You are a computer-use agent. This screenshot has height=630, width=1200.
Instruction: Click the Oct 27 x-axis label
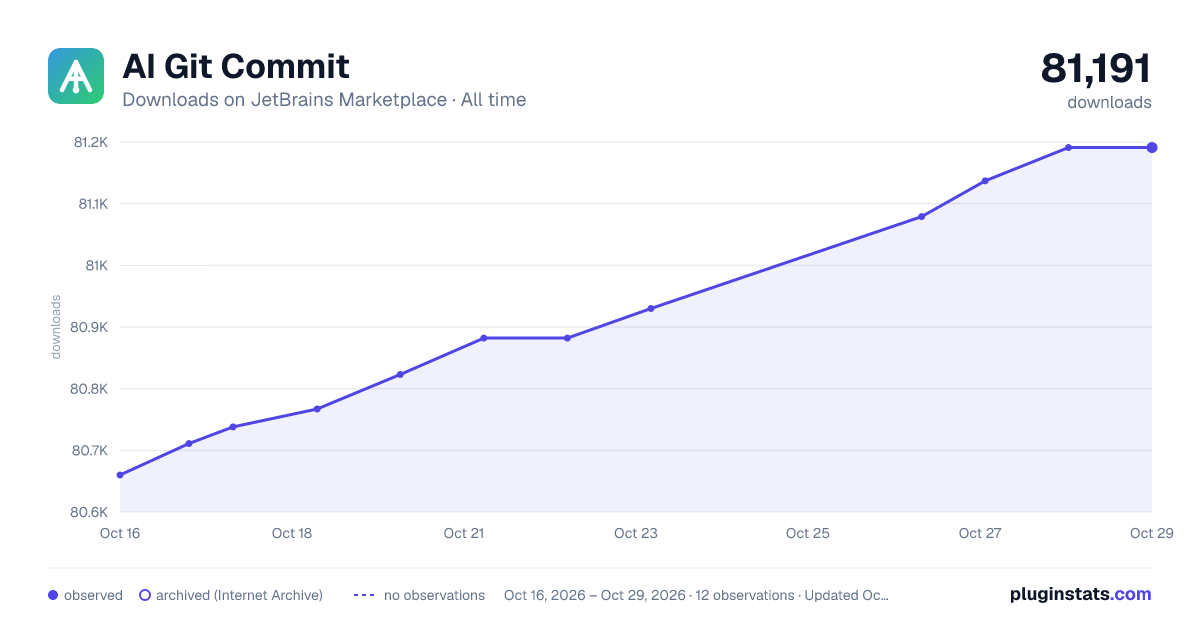pos(980,533)
